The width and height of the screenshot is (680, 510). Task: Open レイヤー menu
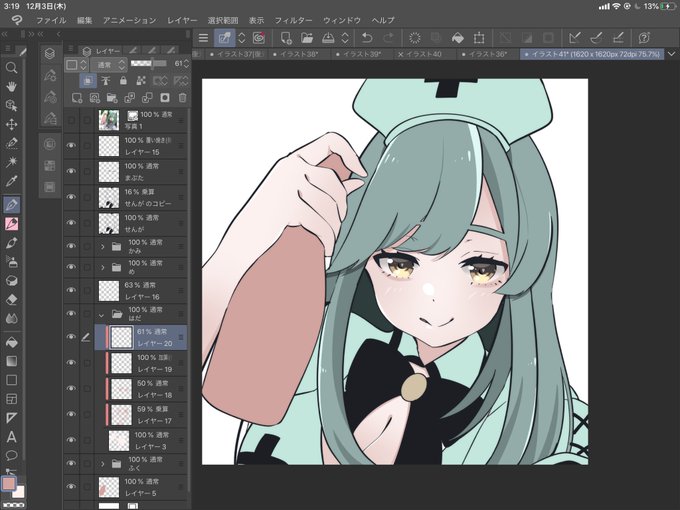pos(182,20)
